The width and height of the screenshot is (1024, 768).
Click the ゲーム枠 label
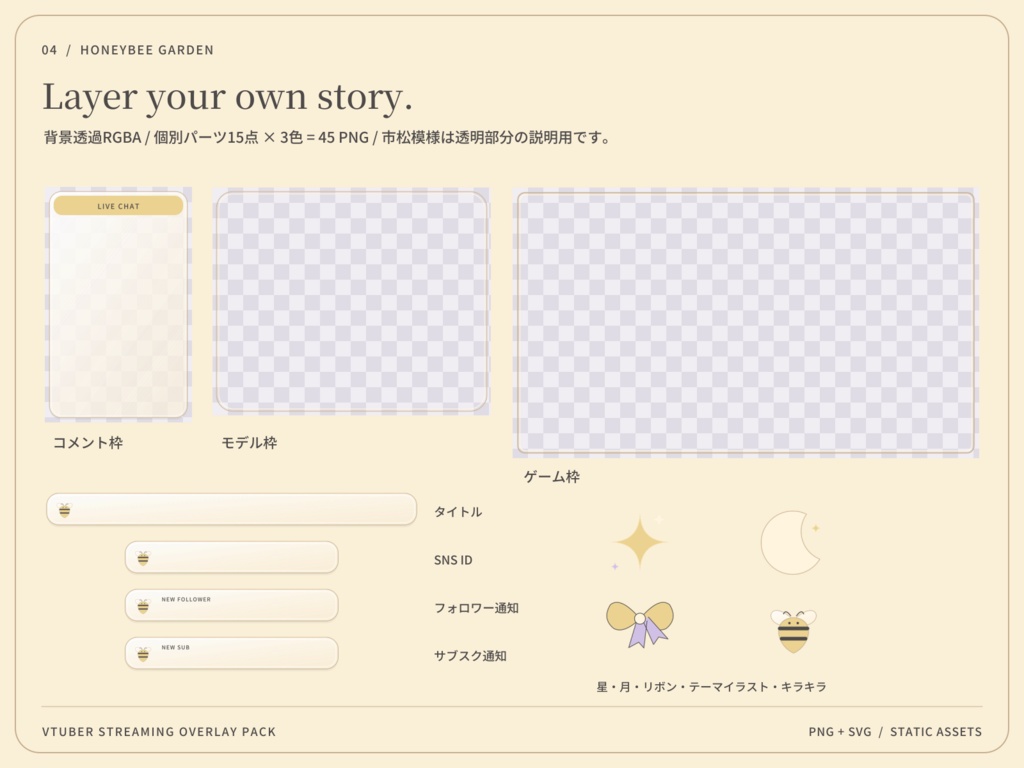[552, 477]
